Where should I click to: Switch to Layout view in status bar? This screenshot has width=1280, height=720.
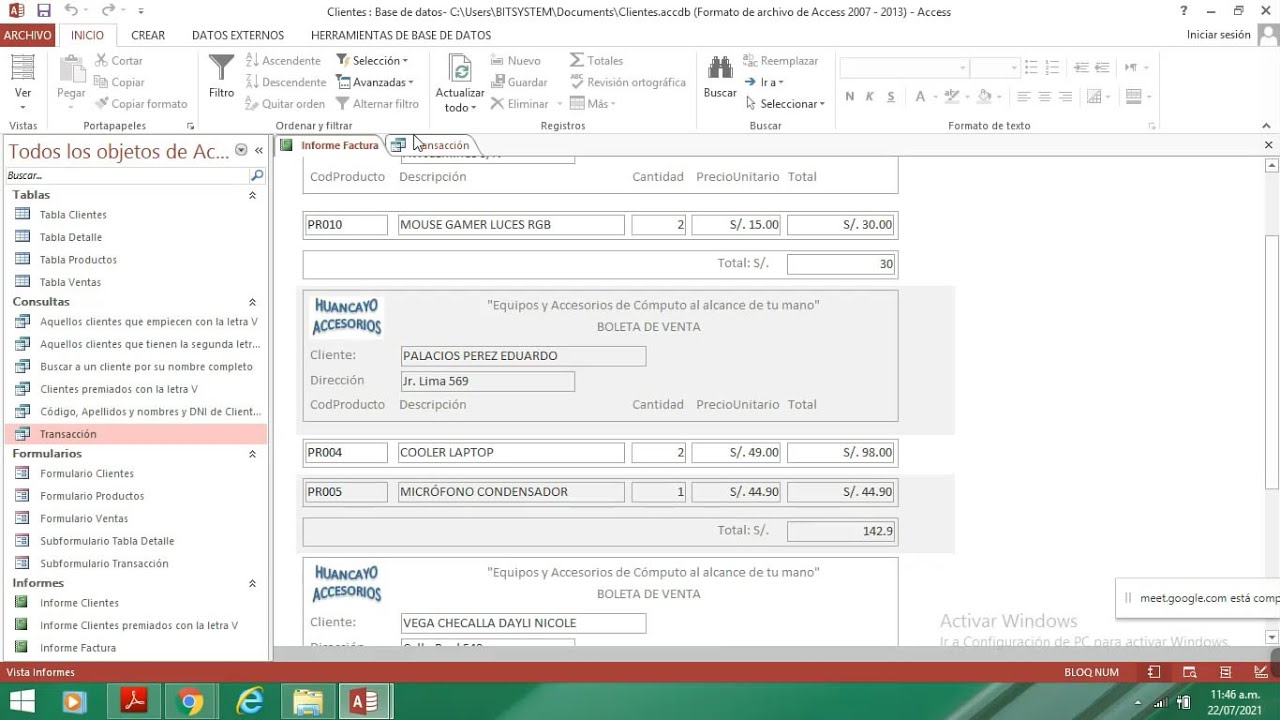[x=1225, y=672]
